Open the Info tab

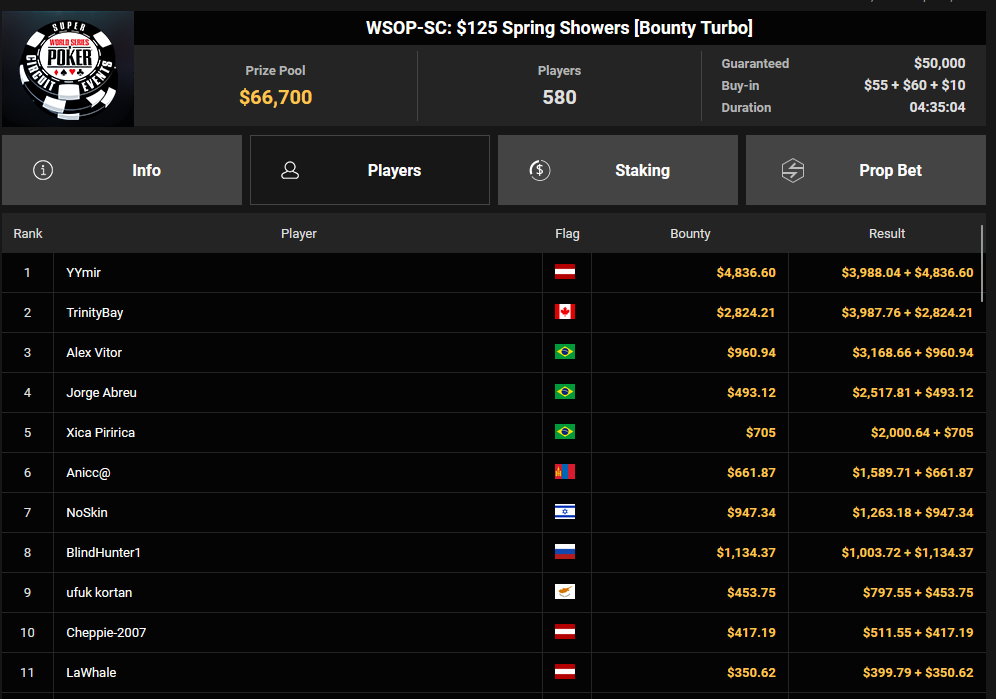pyautogui.click(x=122, y=170)
